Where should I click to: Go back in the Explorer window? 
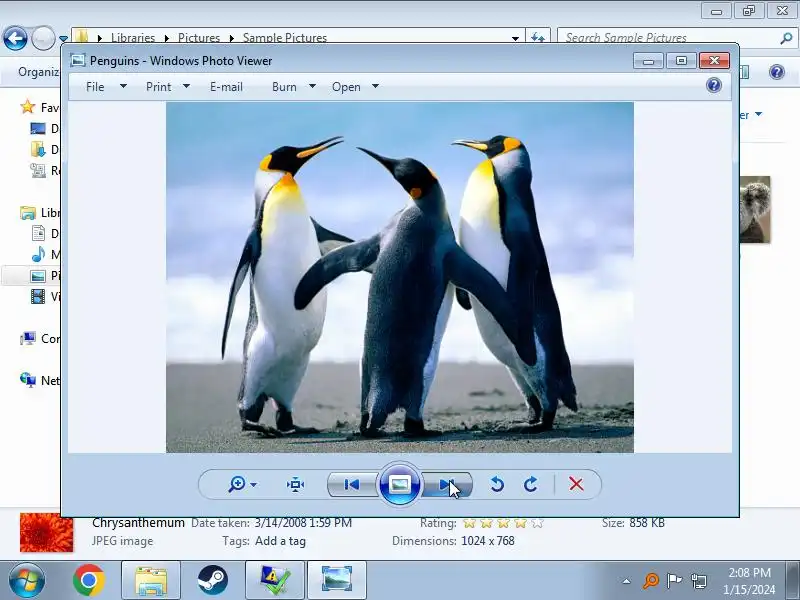tap(15, 38)
